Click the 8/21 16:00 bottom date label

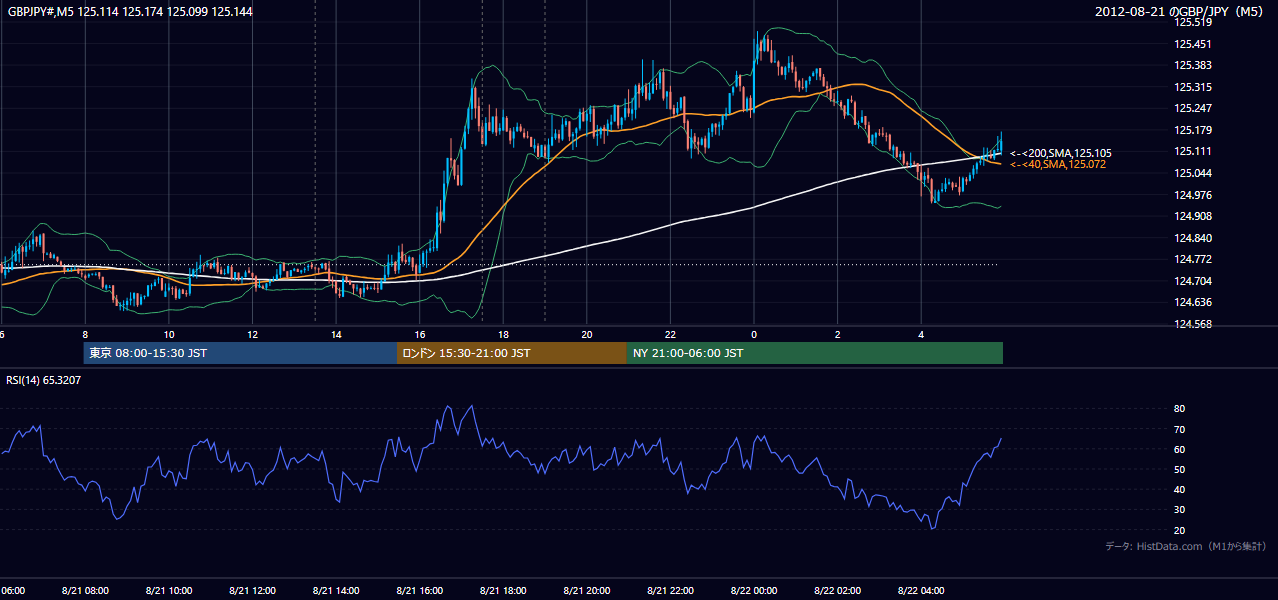420,590
